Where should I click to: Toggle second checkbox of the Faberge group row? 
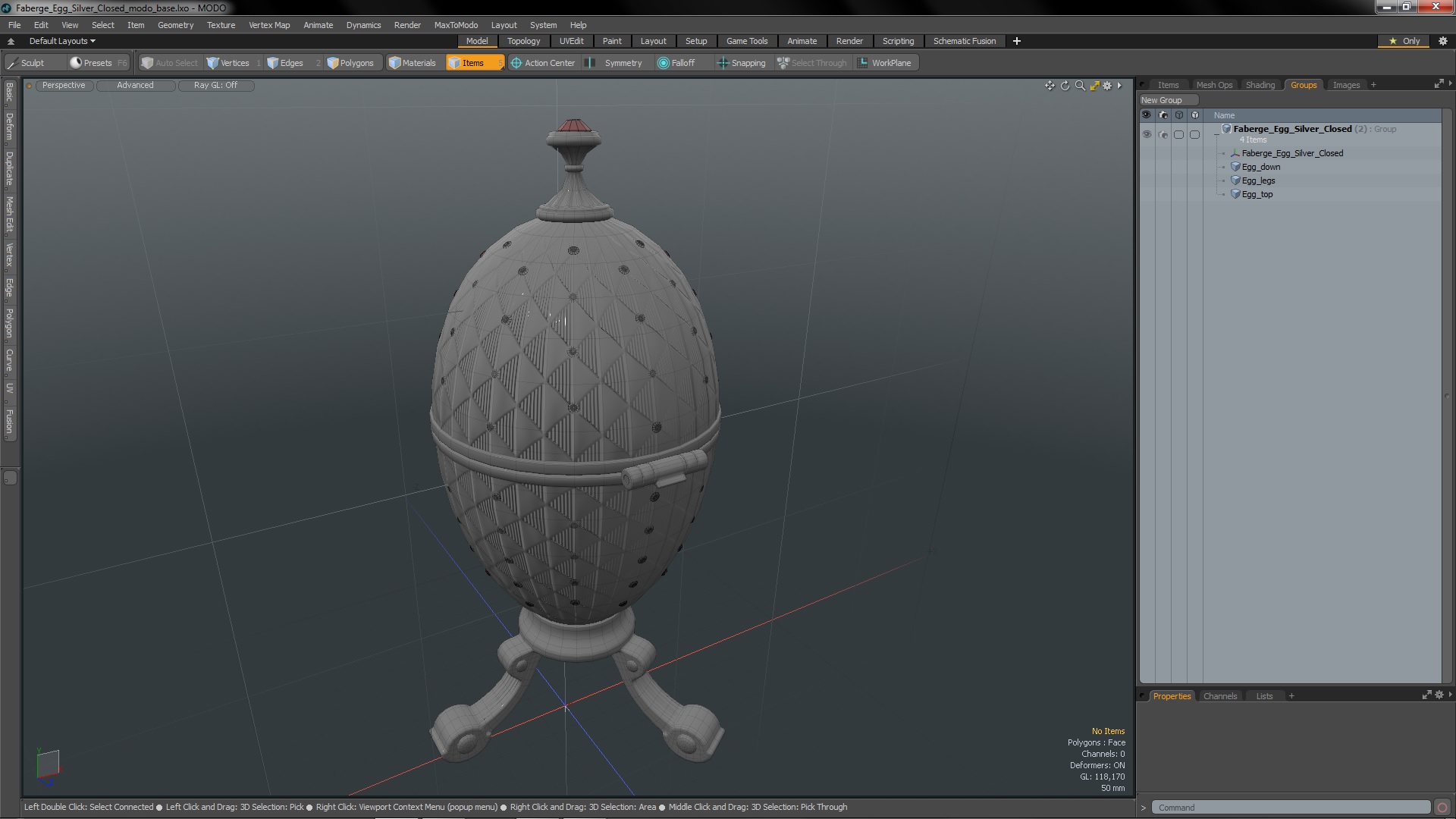coord(1195,134)
